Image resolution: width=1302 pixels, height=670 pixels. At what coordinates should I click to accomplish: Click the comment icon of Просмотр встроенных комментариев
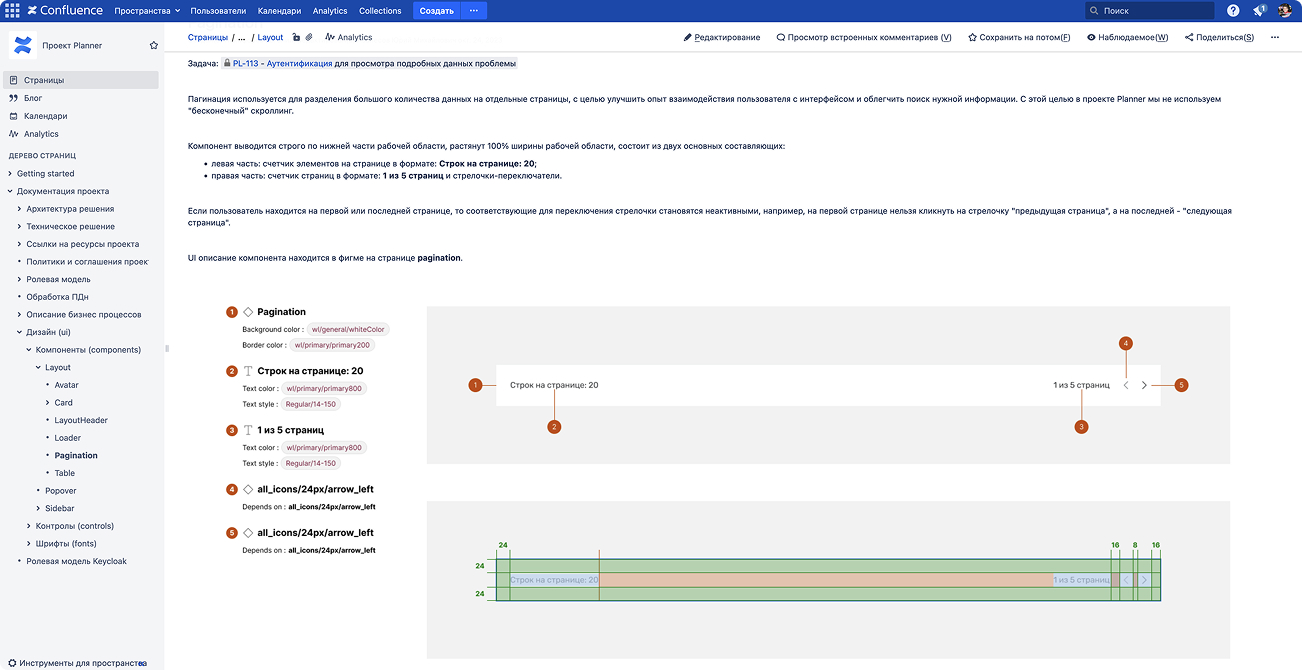[x=781, y=37]
